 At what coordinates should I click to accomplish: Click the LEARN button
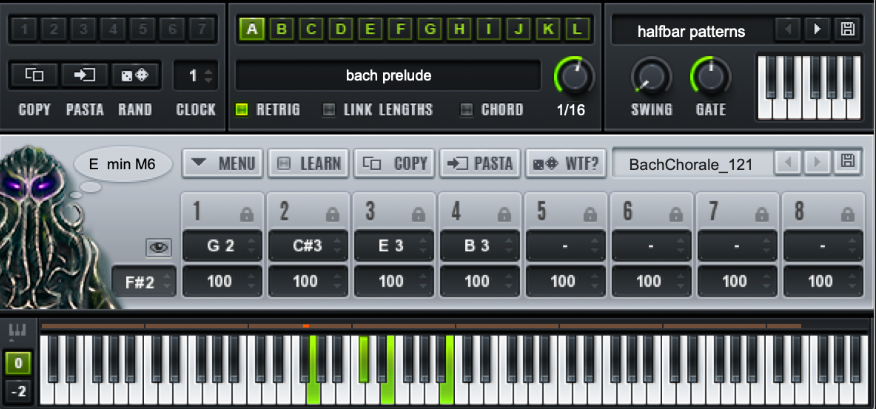coord(308,163)
